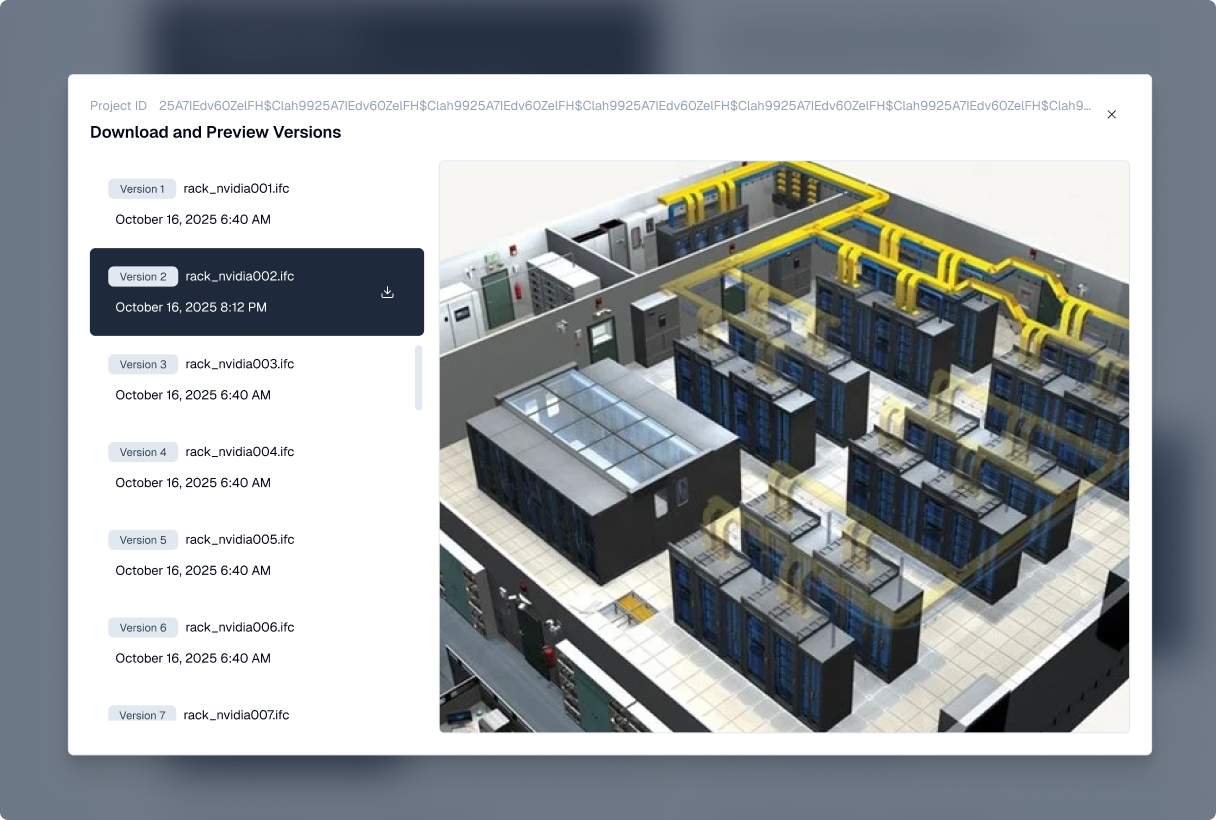Select rack_nvidia007.ifc at list bottom
This screenshot has width=1216, height=820.
[236, 715]
